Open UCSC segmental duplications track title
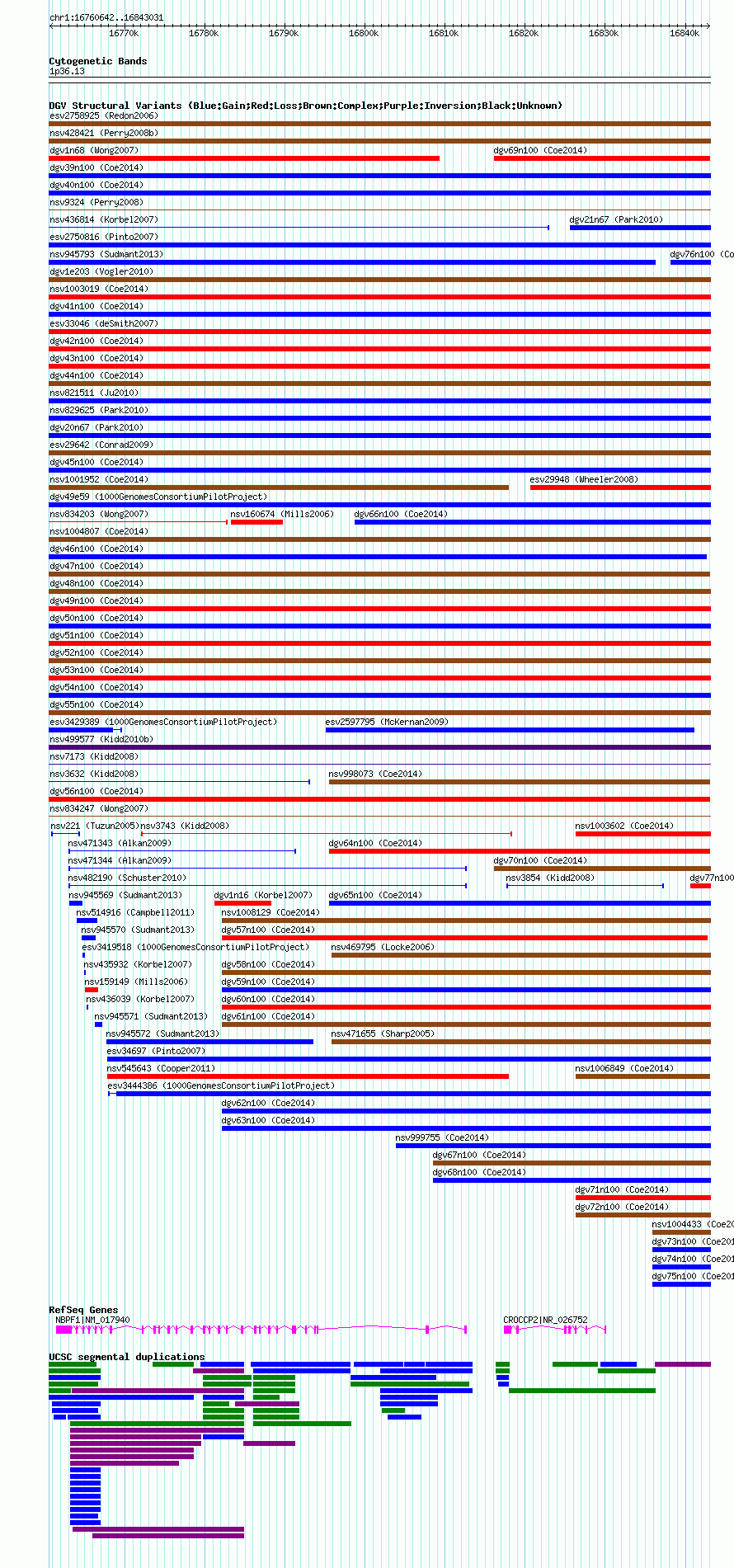The image size is (734, 1568). 127,1357
